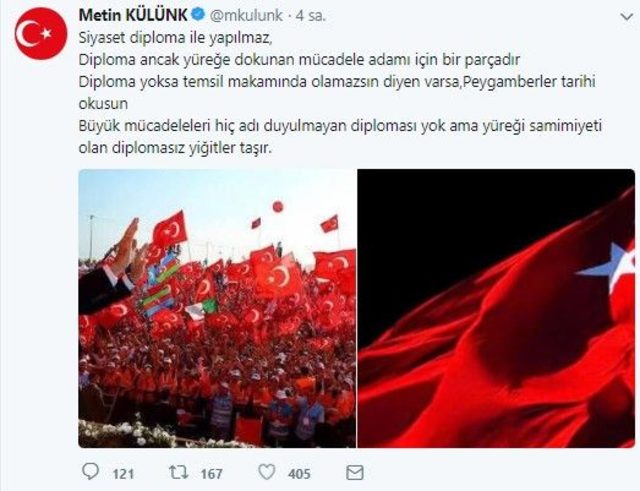Like the tweet with the heart icon
Image resolution: width=640 pixels, height=491 pixels.
coord(267,473)
